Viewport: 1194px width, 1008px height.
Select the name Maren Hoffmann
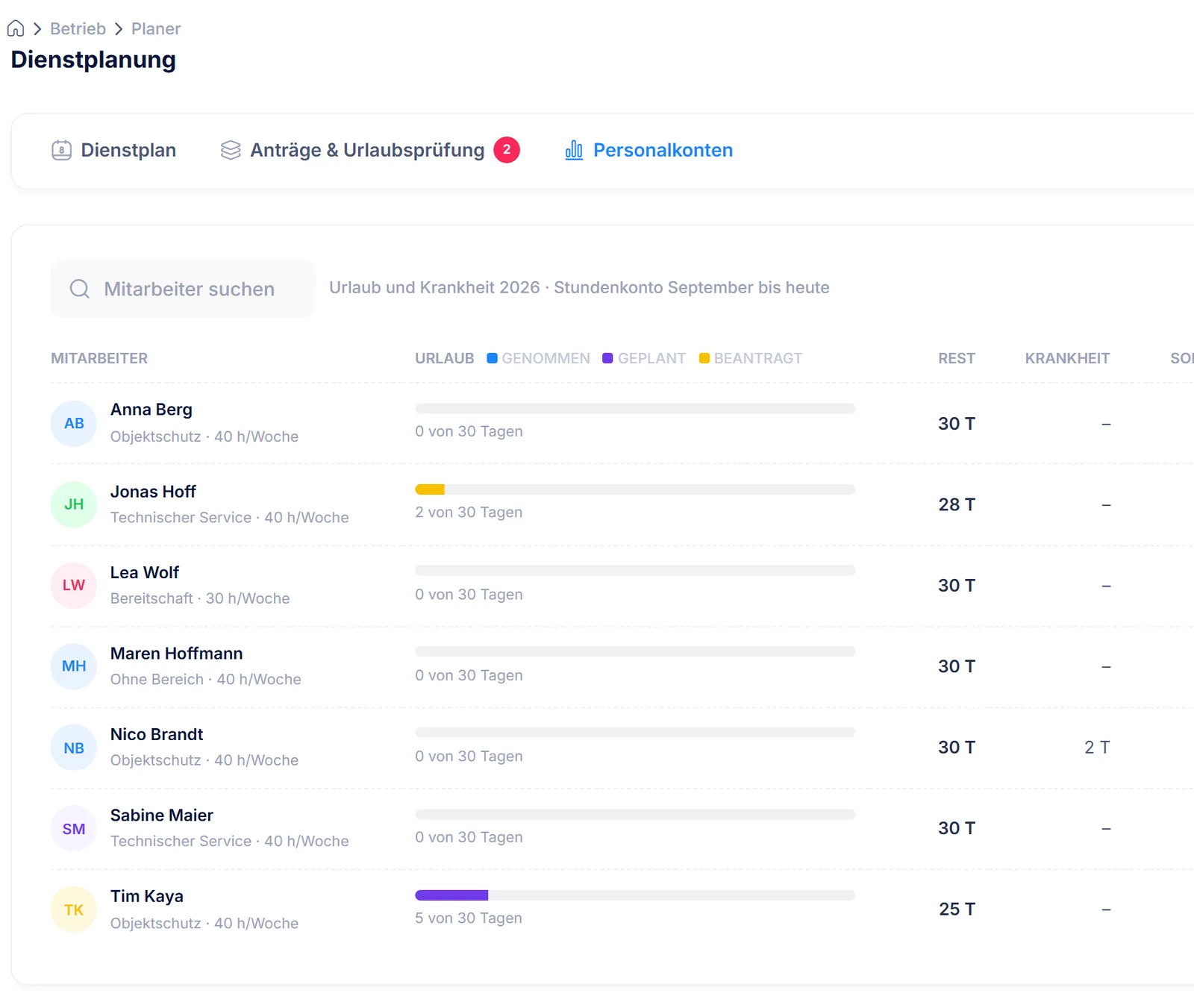click(x=177, y=654)
